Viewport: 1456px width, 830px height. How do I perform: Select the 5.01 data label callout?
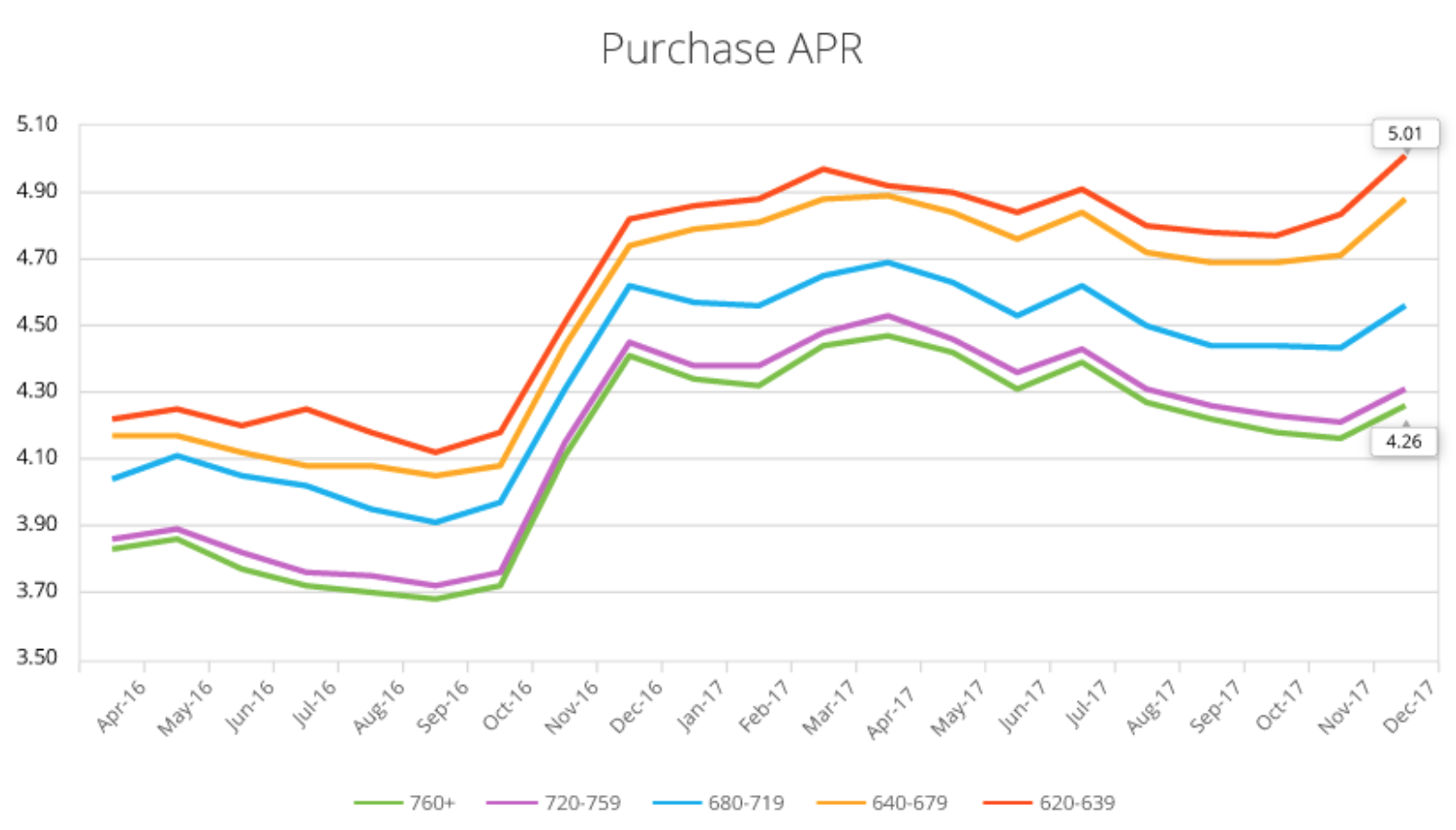[x=1404, y=134]
